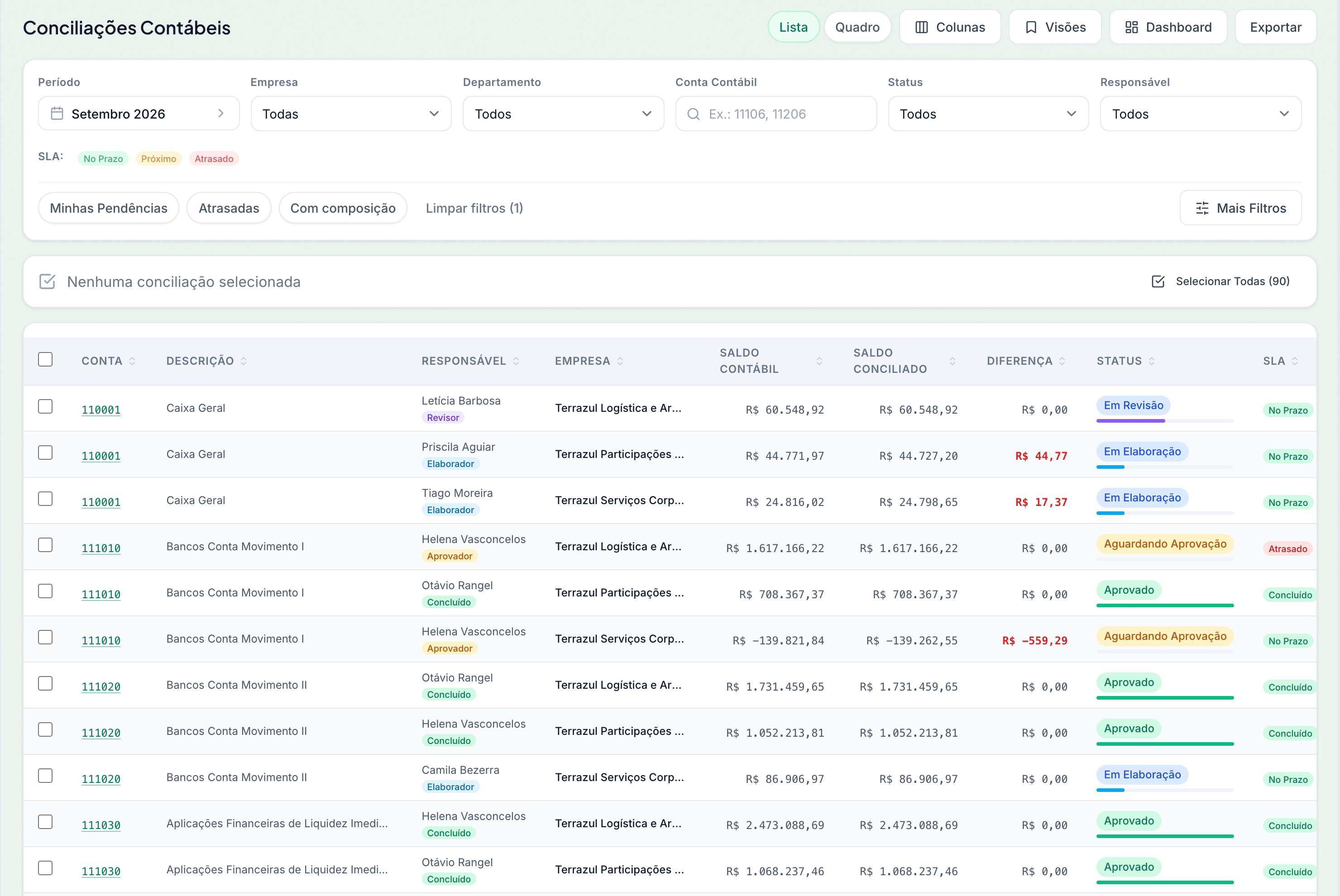
Task: Check the row for Letícia Barbosa
Action: click(45, 406)
